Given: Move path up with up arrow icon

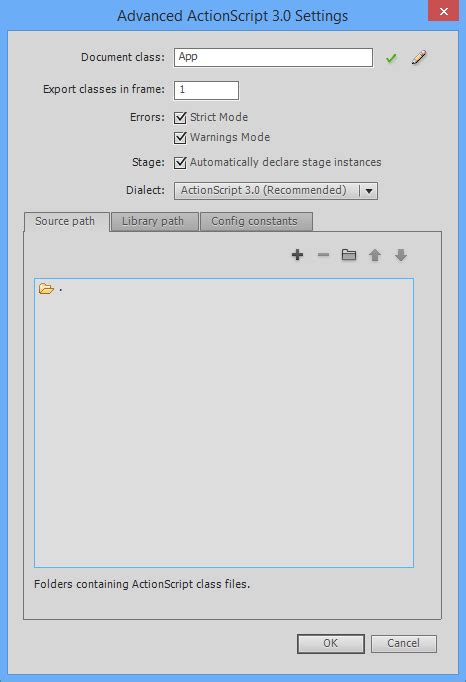Looking at the screenshot, I should [375, 255].
